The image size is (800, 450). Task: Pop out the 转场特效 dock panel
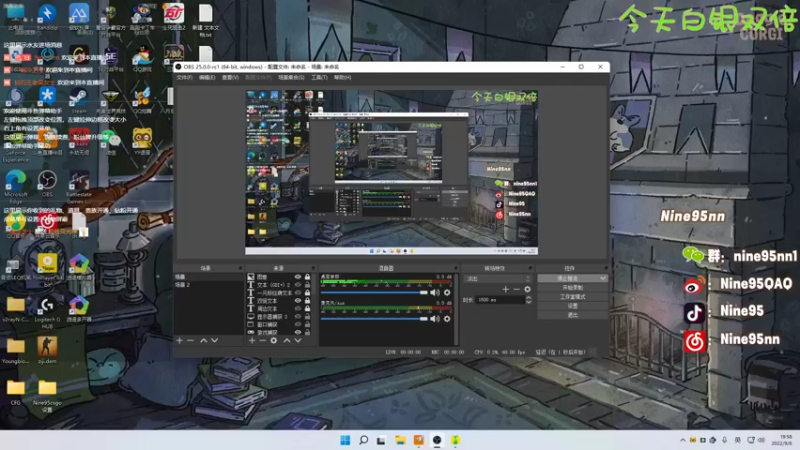530,268
